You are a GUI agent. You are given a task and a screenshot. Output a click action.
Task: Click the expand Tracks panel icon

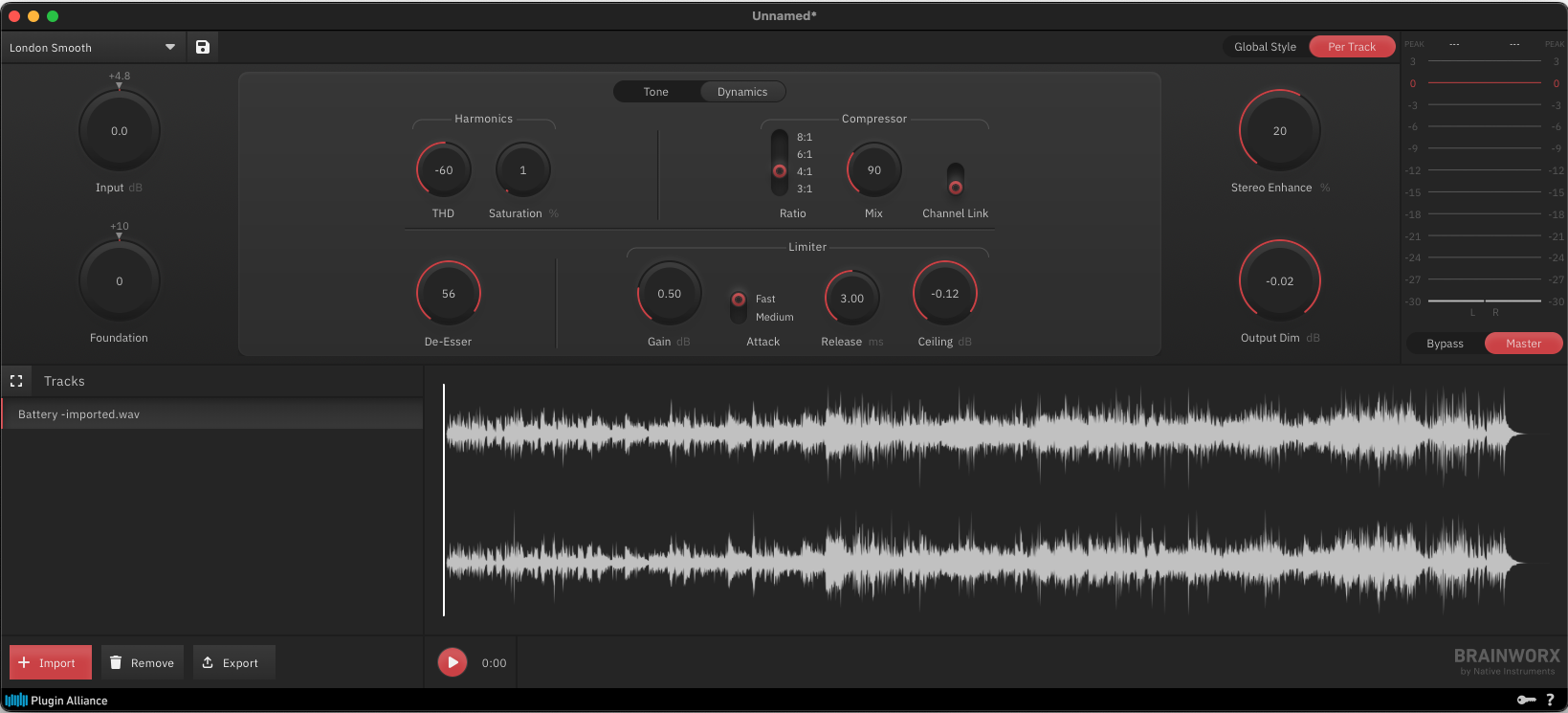pyautogui.click(x=16, y=381)
